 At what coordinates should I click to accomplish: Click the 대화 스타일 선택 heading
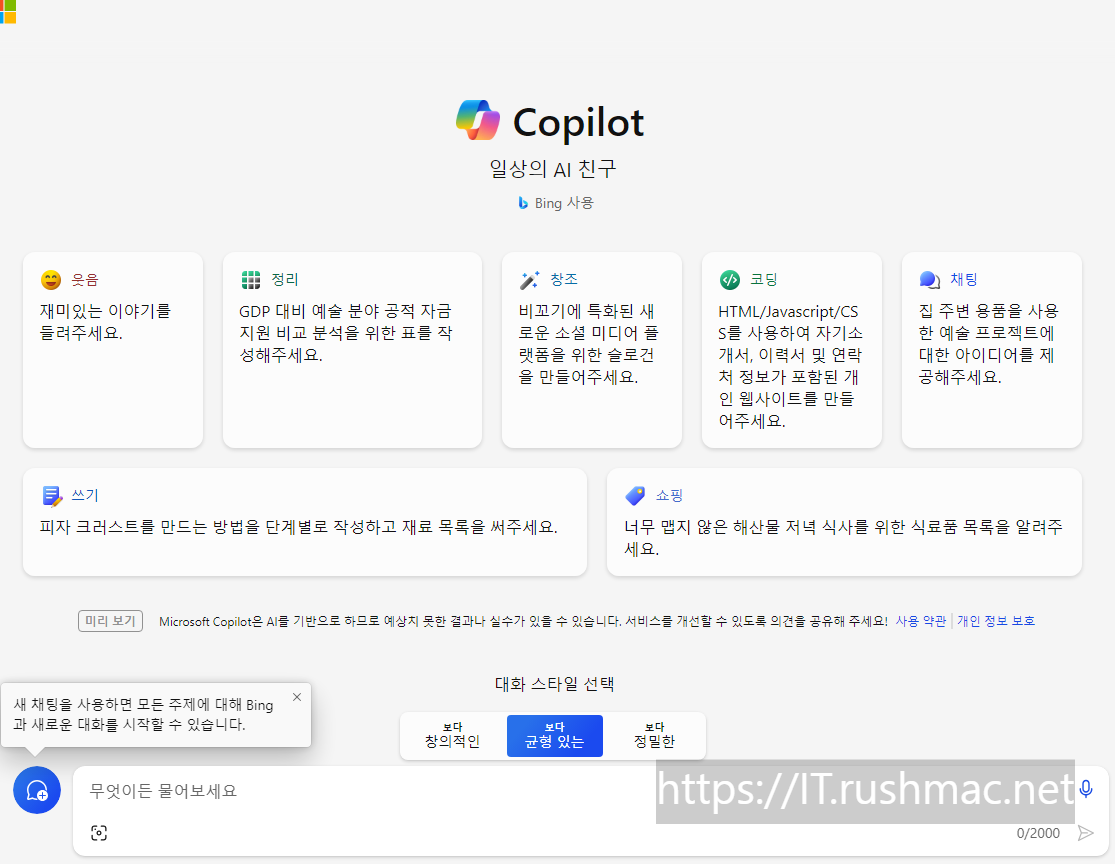tap(555, 684)
